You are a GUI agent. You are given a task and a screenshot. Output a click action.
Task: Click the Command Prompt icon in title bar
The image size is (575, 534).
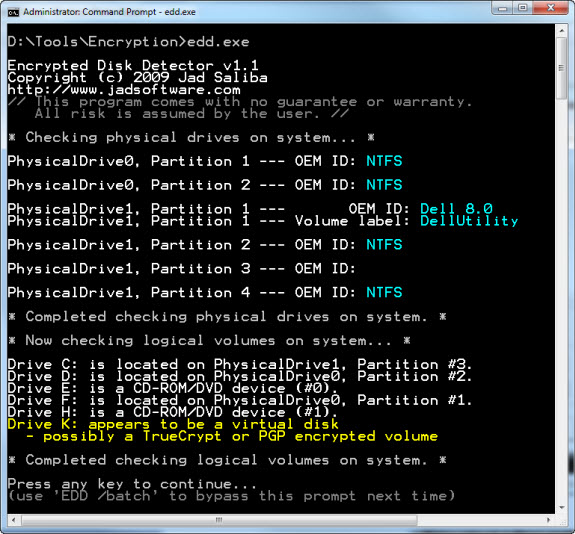[x=13, y=12]
